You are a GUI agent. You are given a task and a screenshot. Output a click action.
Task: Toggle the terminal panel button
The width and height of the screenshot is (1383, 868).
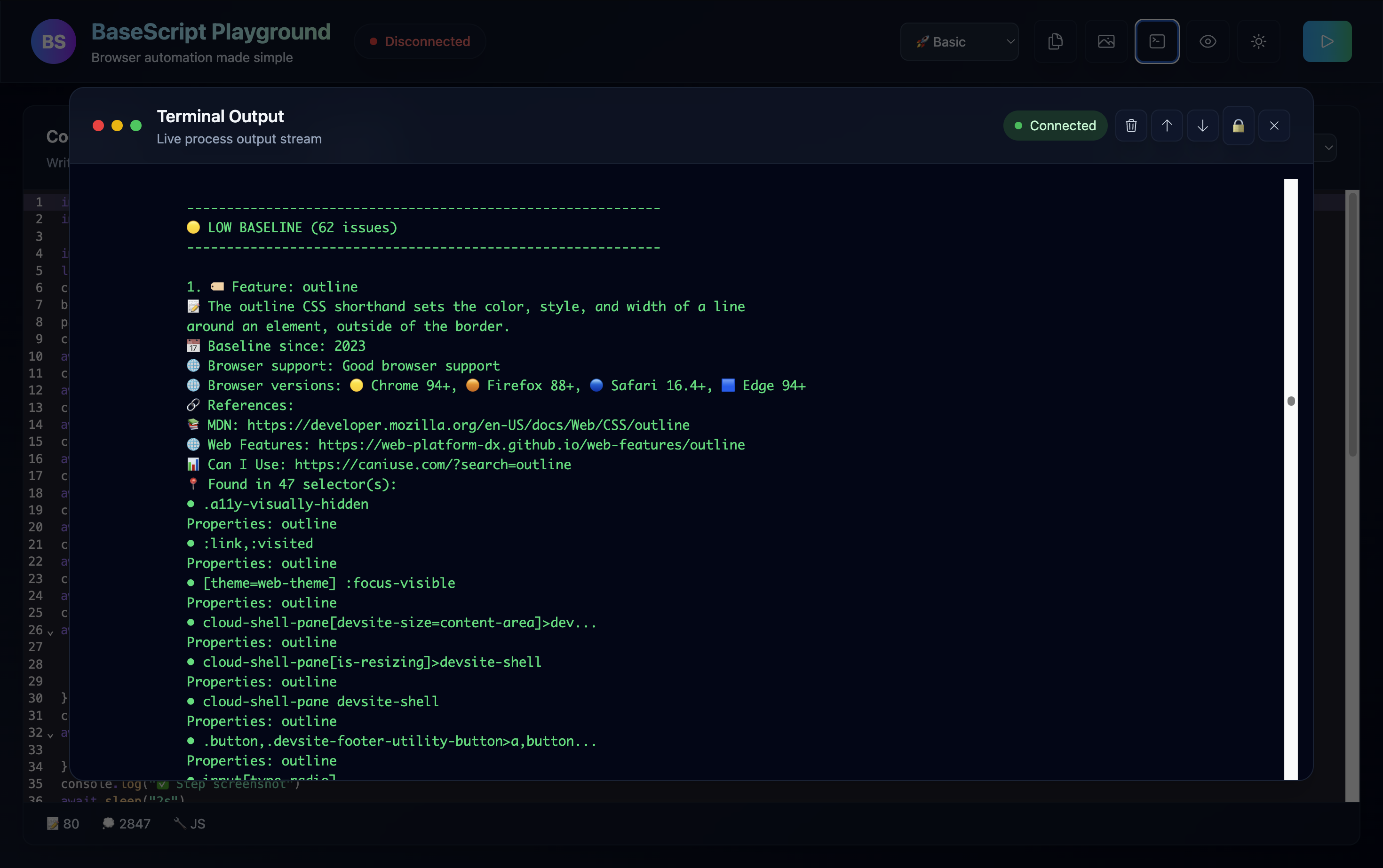pyautogui.click(x=1157, y=41)
